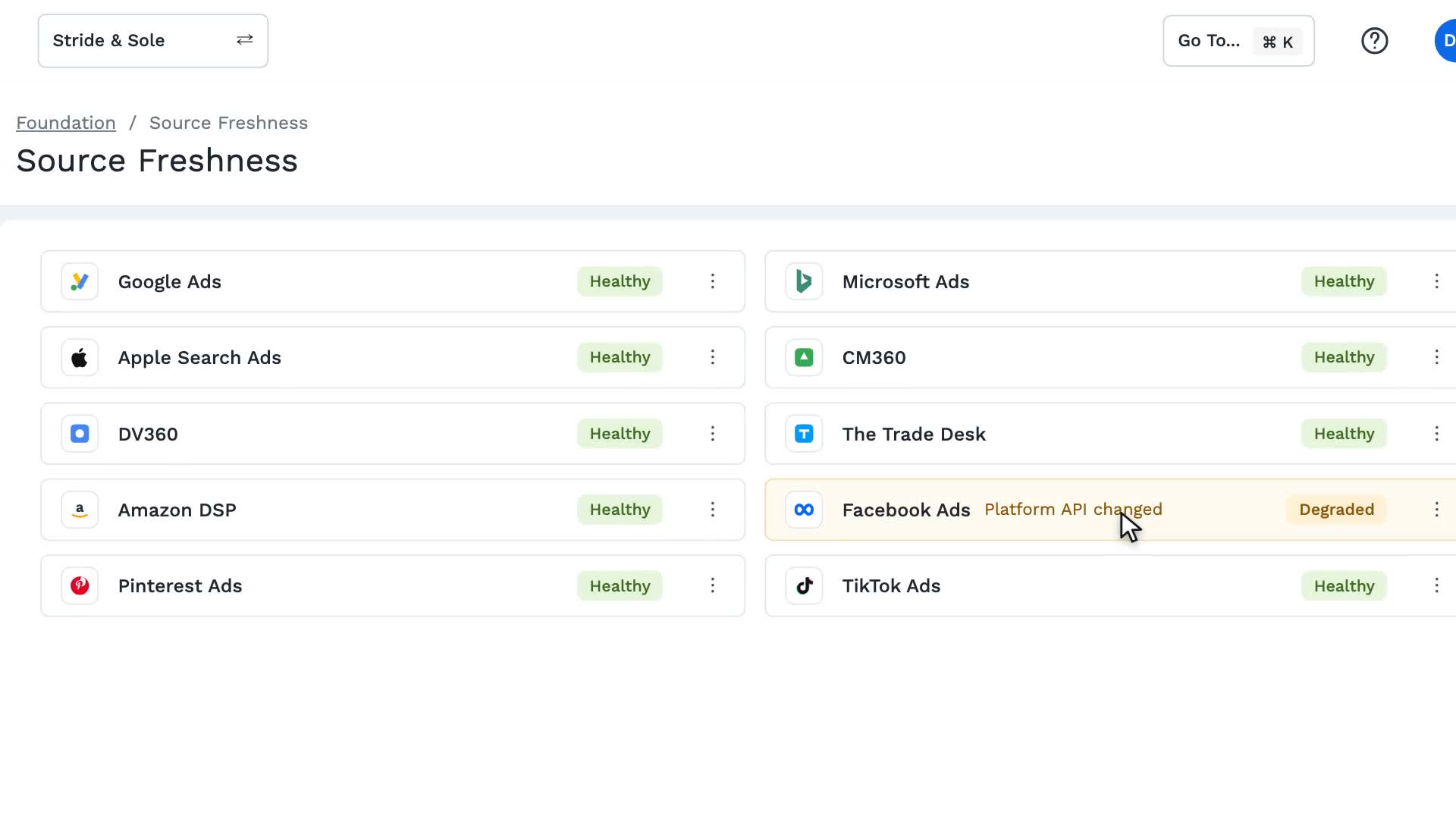Click the Facebook Ads Meta logo icon
1456x819 pixels.
[x=804, y=510]
